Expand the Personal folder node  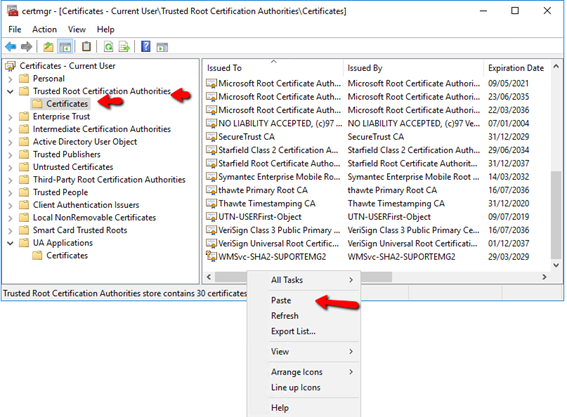[x=10, y=79]
